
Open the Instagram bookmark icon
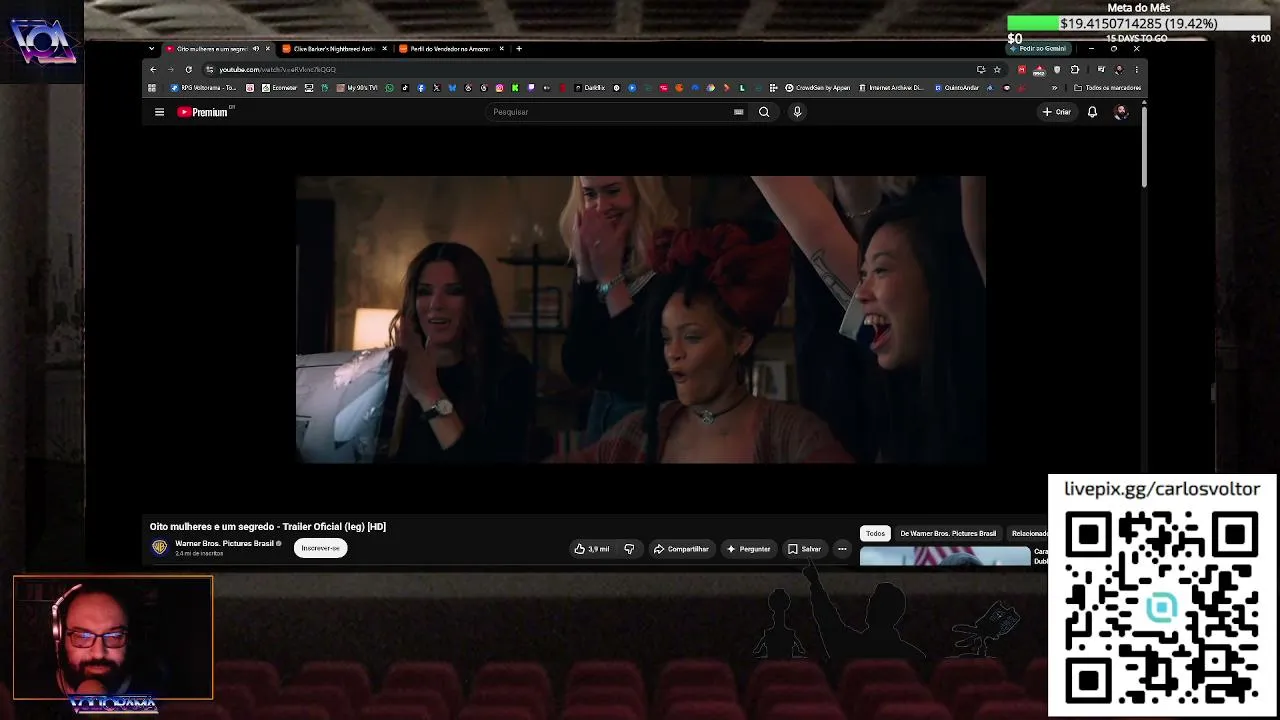tap(499, 88)
